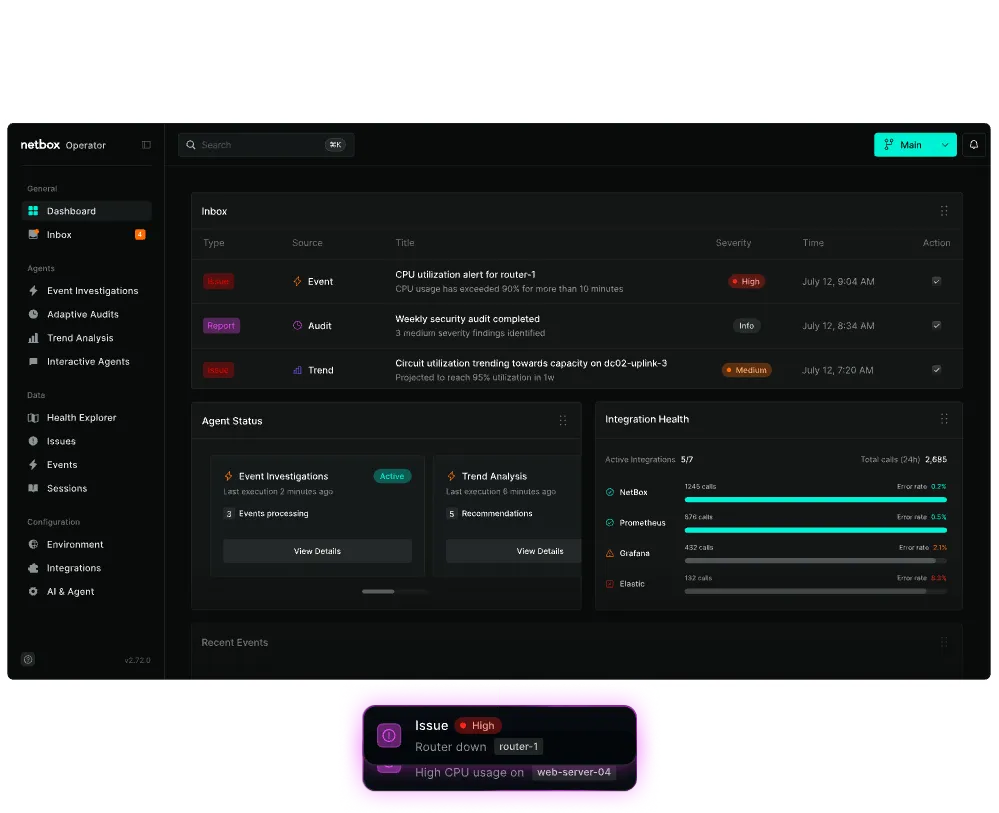Click the Events bolt icon in sidebar
Viewport: 999px width, 813px height.
[x=33, y=464]
